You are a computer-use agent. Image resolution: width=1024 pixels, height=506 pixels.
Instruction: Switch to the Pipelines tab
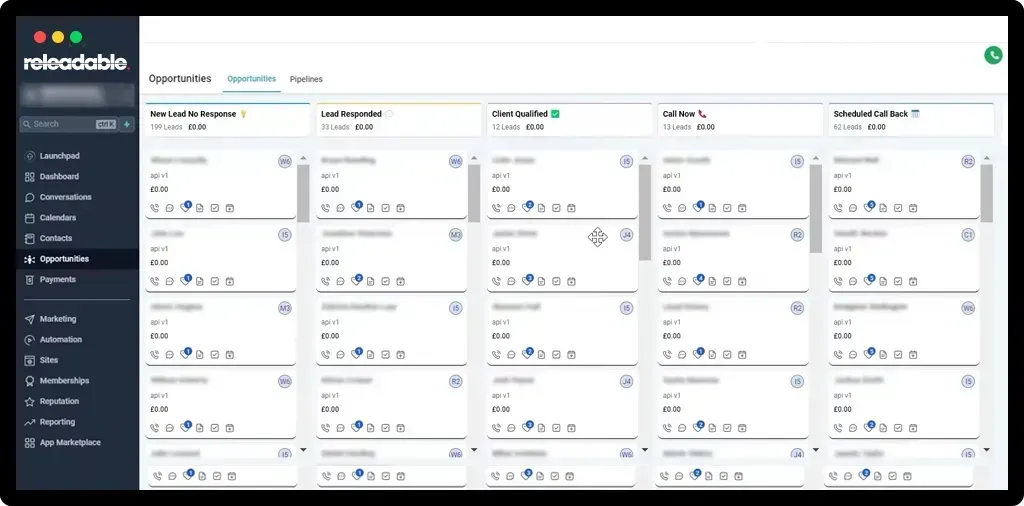tap(306, 79)
